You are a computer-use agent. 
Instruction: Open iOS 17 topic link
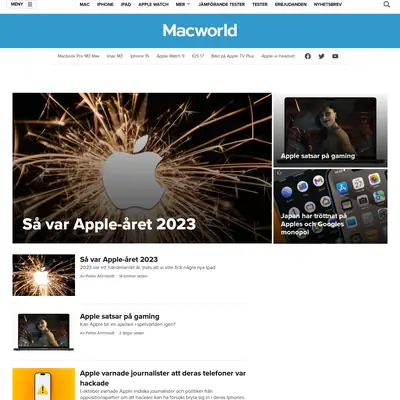tap(198, 56)
